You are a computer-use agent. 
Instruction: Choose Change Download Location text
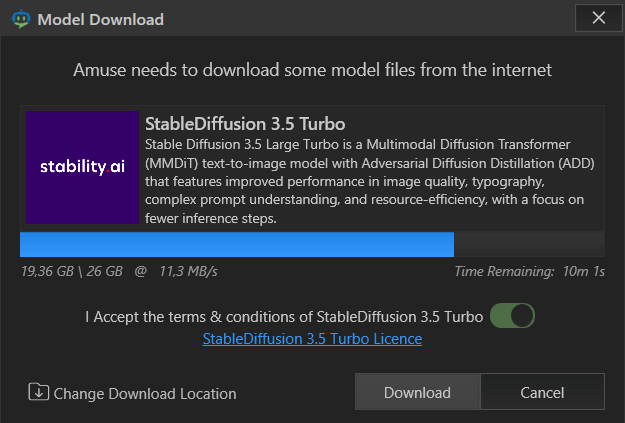coord(145,394)
